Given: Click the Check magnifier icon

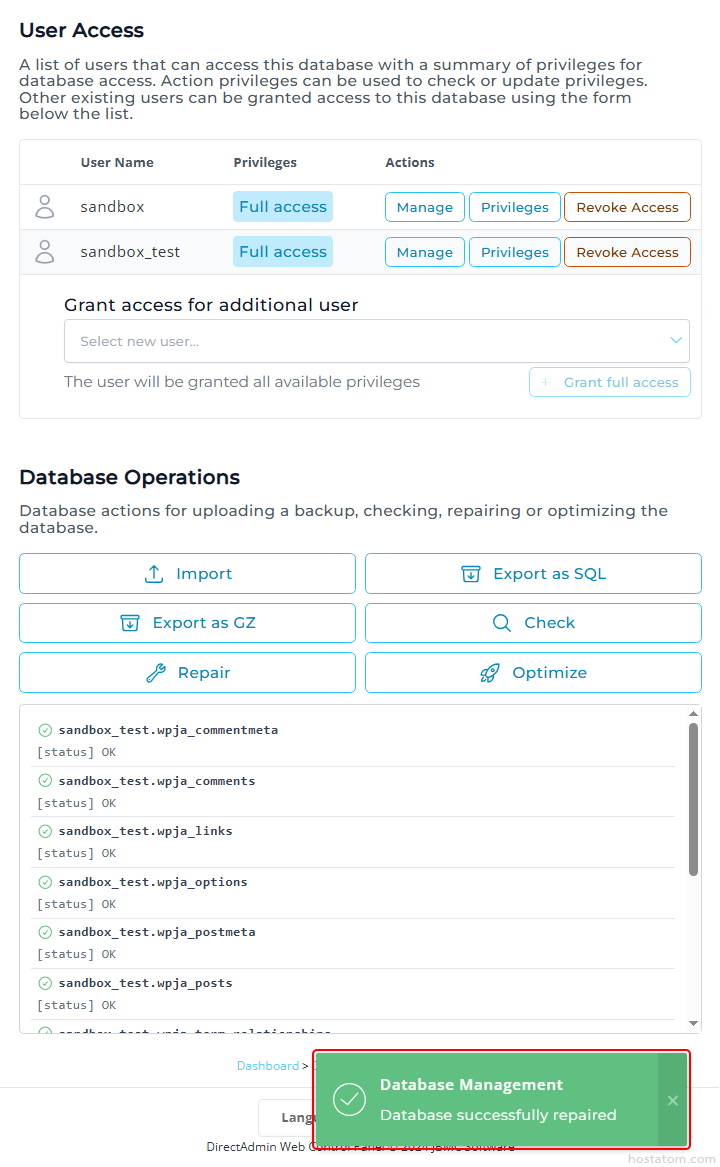Looking at the screenshot, I should [x=502, y=623].
